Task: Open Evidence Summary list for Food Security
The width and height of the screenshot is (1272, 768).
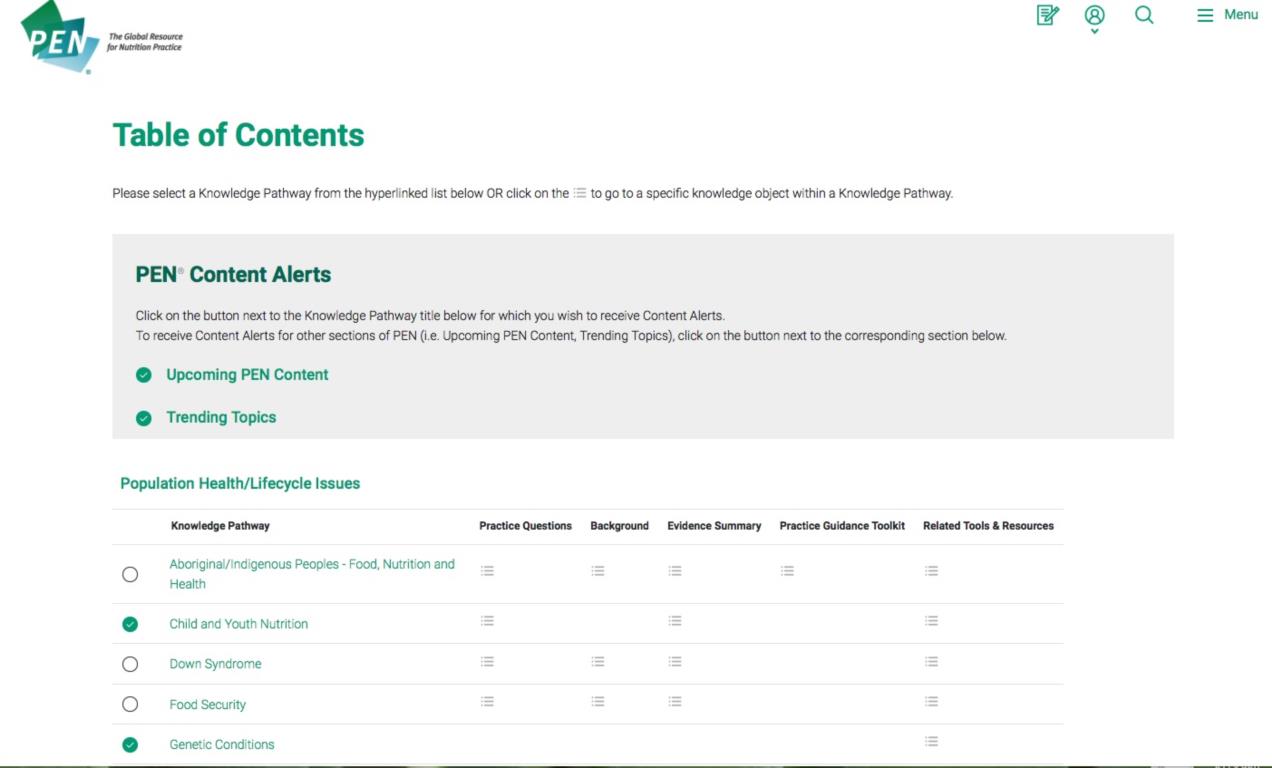Action: (675, 702)
